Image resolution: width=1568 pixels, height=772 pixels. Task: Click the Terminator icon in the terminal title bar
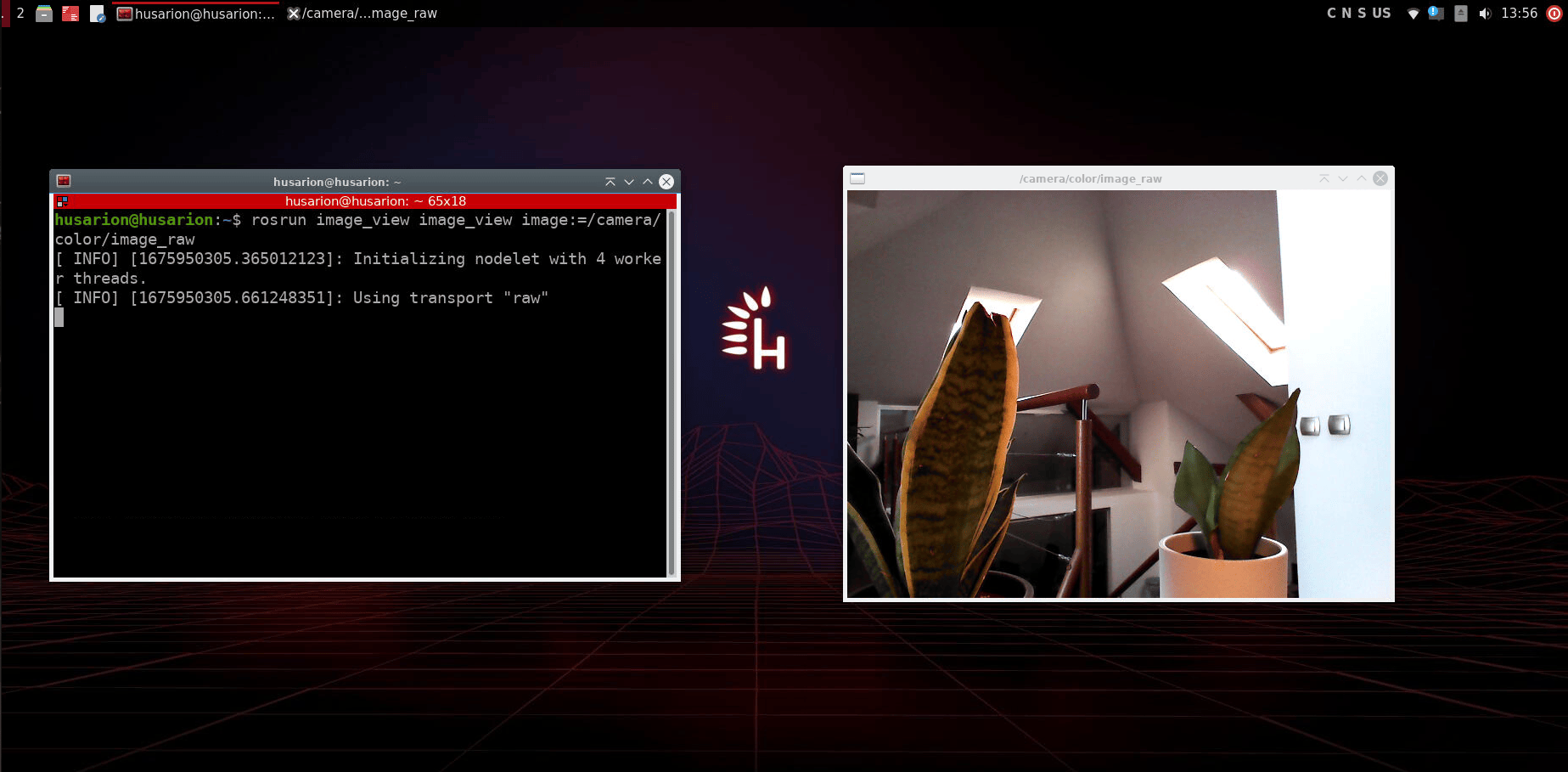click(x=64, y=181)
